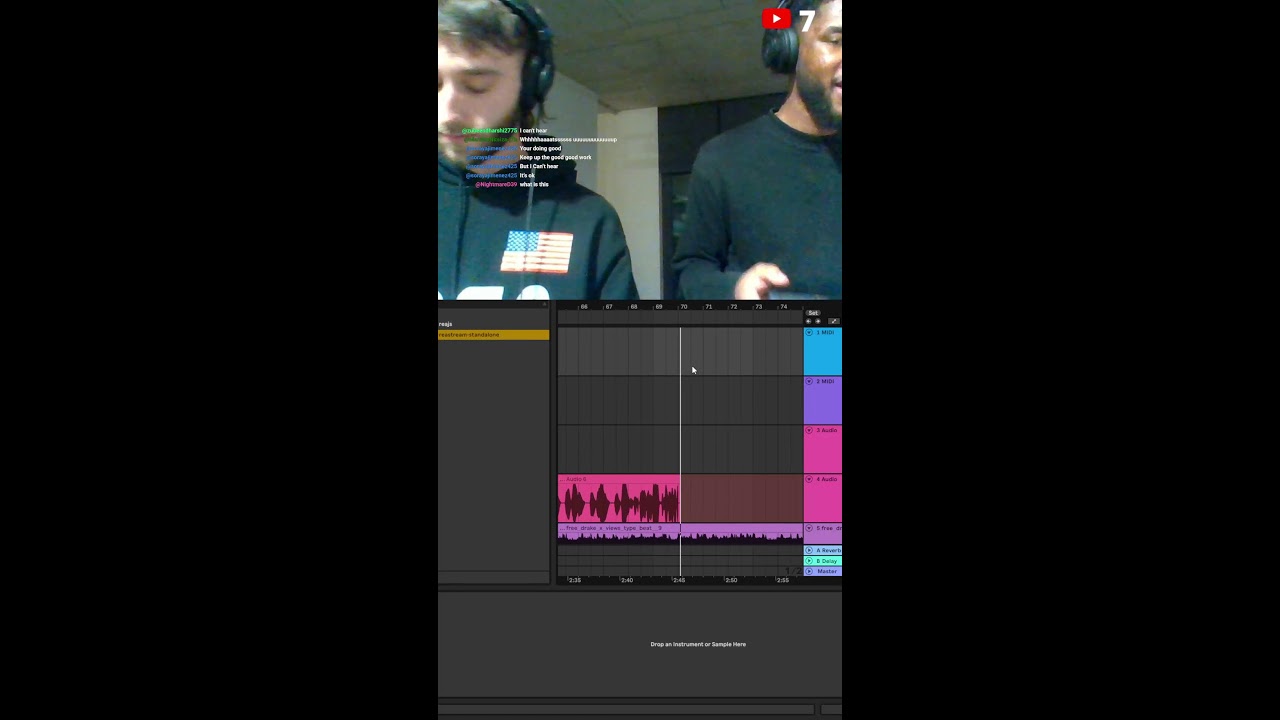Jump to next locator arrow
This screenshot has width=1280, height=720.
tap(818, 321)
